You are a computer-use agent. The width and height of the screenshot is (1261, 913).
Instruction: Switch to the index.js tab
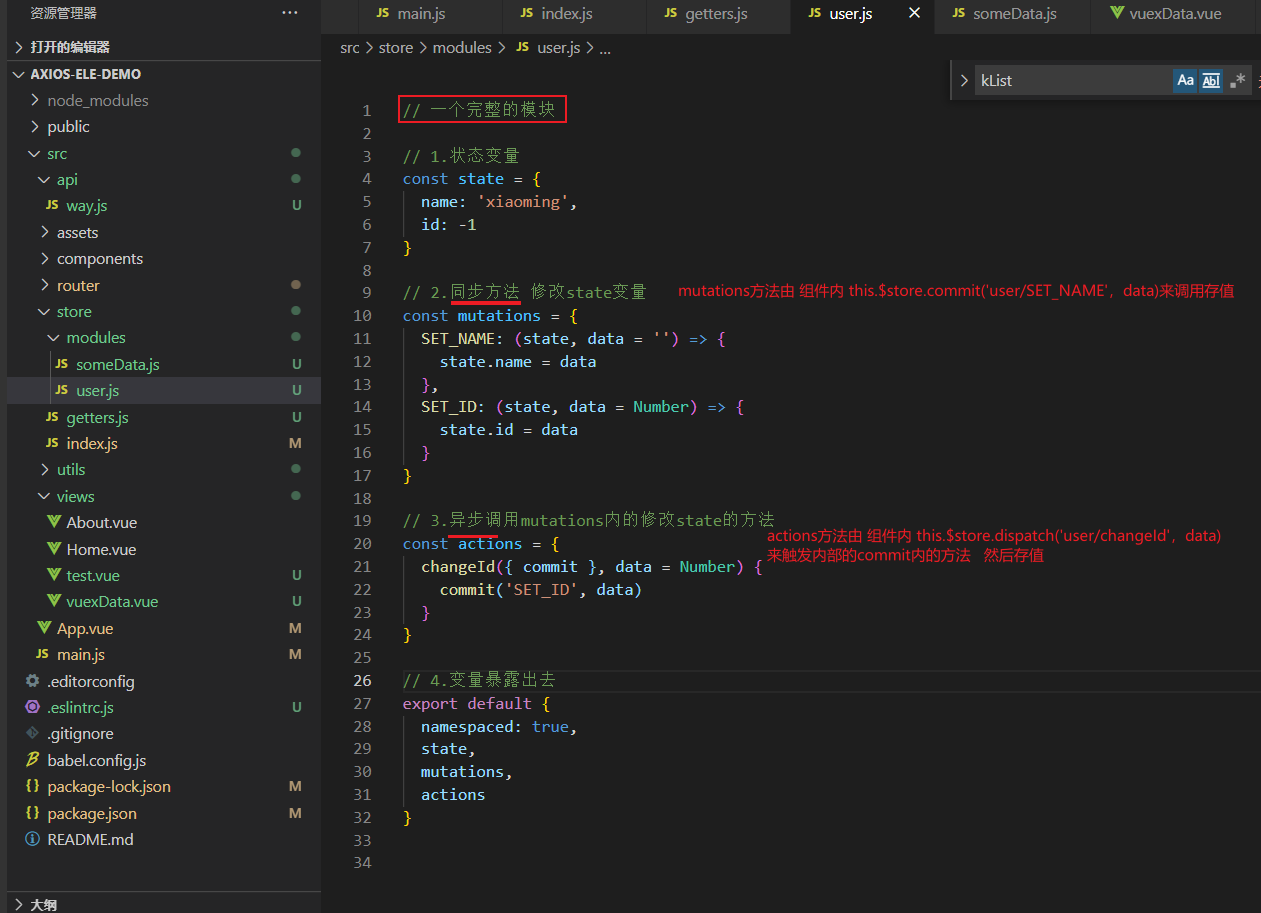(x=556, y=14)
